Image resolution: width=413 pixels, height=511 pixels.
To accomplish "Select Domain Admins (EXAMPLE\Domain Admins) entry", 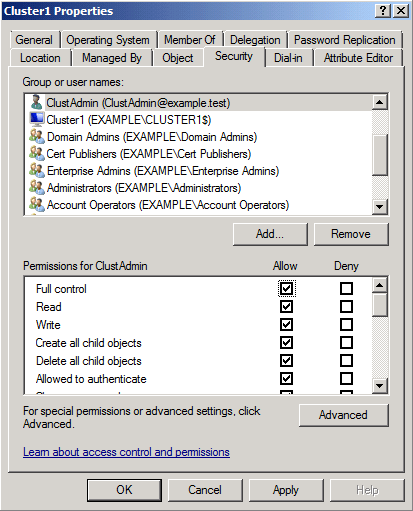I will click(x=199, y=137).
